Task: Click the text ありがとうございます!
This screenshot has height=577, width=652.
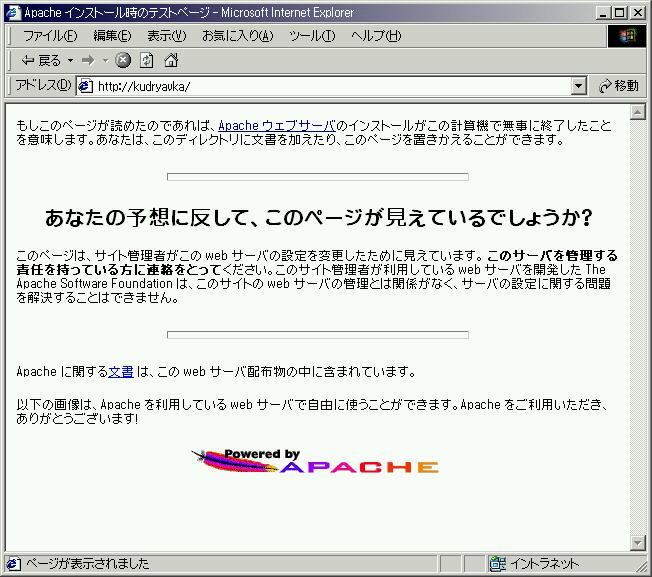Action: coord(77,418)
